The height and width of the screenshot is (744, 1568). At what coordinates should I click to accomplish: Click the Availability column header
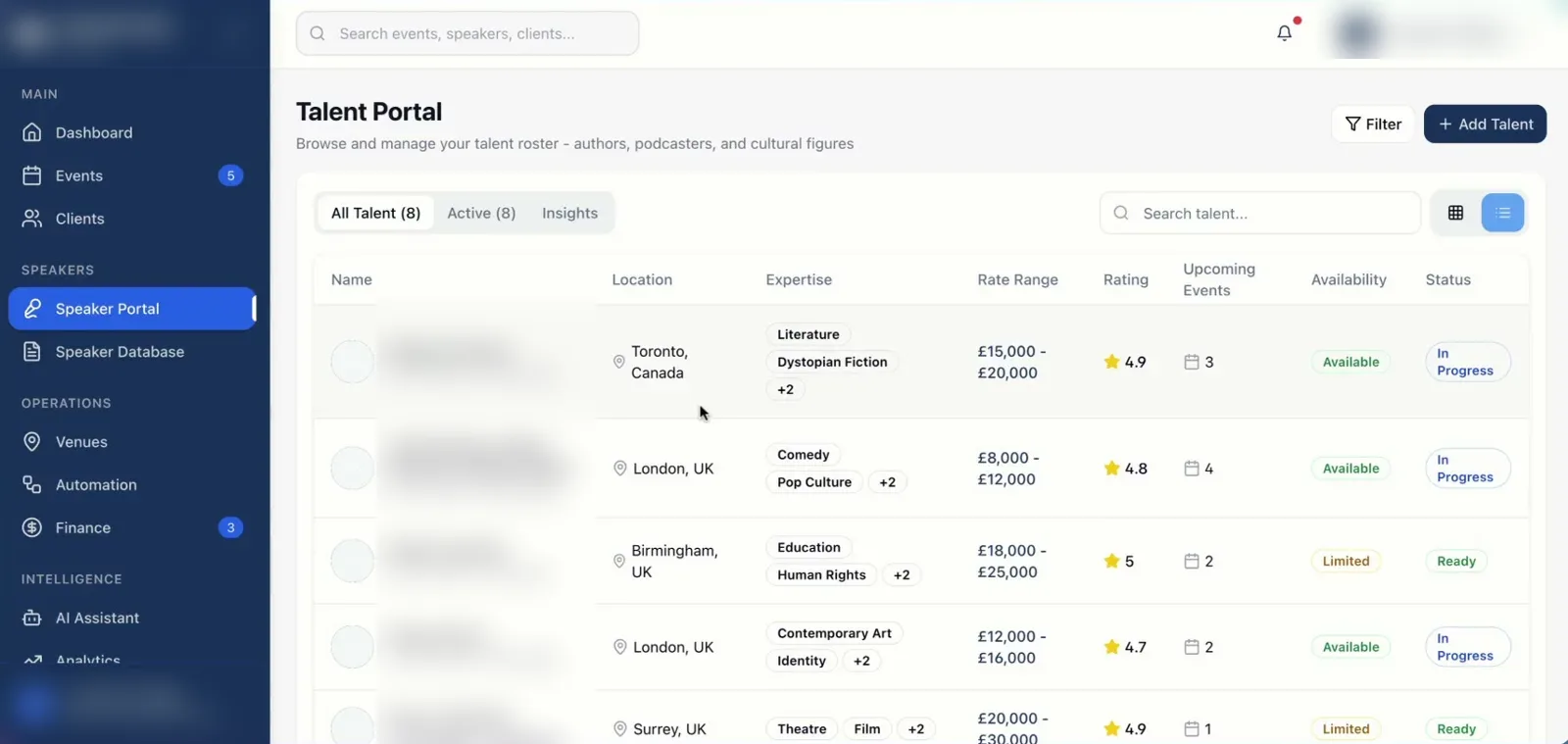point(1348,279)
